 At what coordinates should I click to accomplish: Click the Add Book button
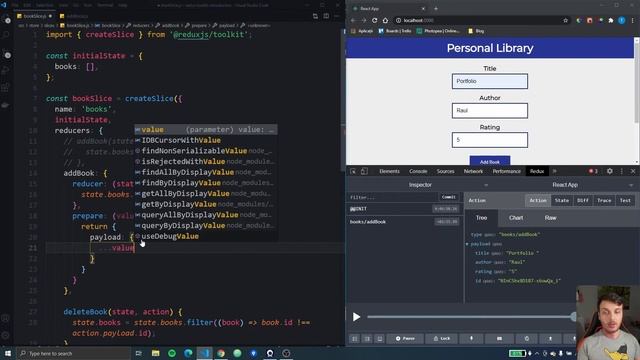(x=489, y=161)
